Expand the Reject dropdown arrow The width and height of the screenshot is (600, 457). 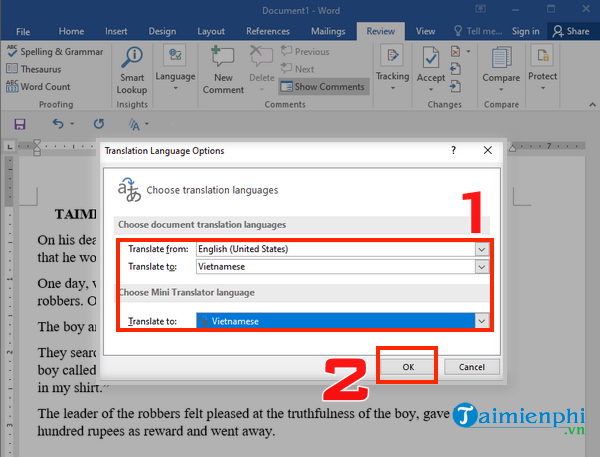(x=468, y=51)
